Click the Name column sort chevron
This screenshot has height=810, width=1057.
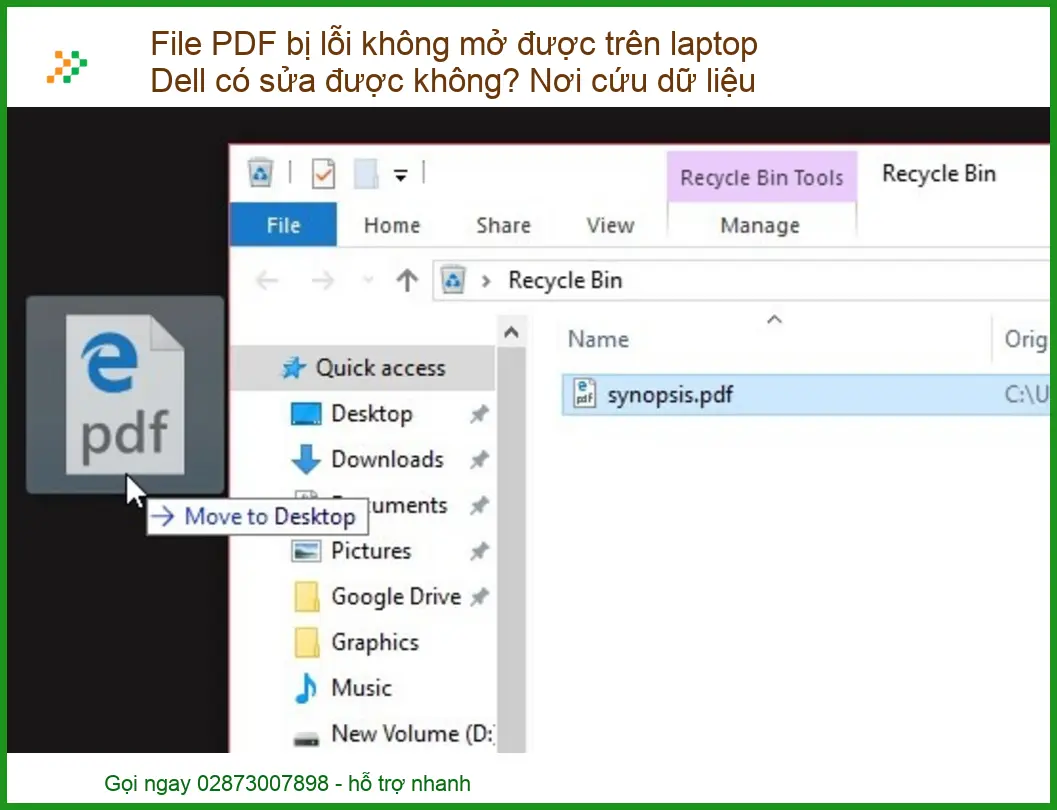click(774, 318)
